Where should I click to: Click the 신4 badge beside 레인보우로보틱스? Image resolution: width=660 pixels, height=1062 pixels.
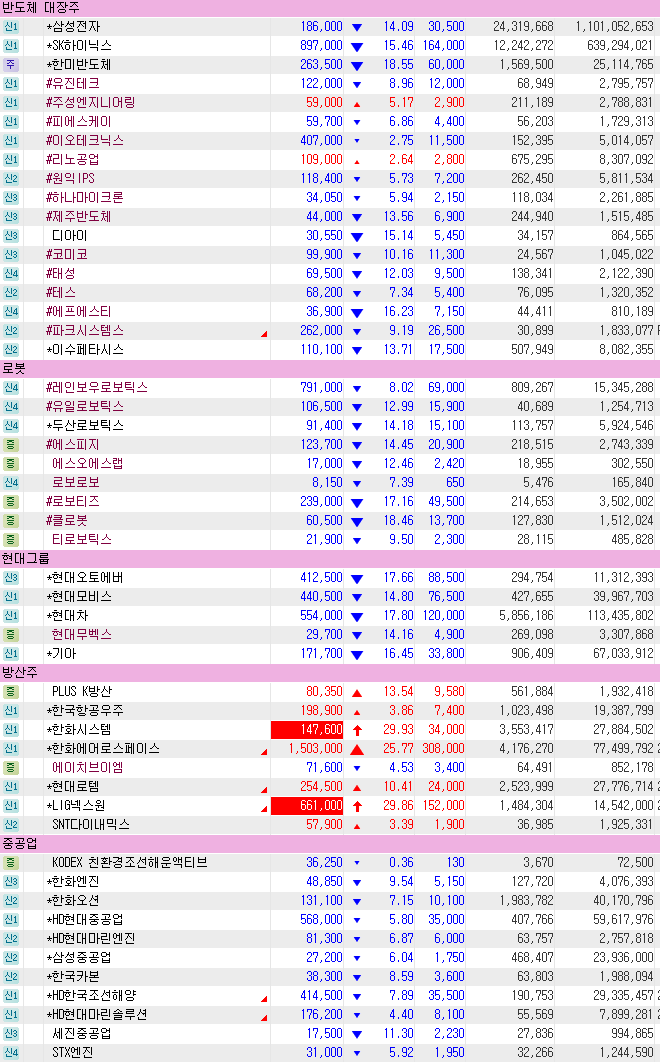point(11,387)
